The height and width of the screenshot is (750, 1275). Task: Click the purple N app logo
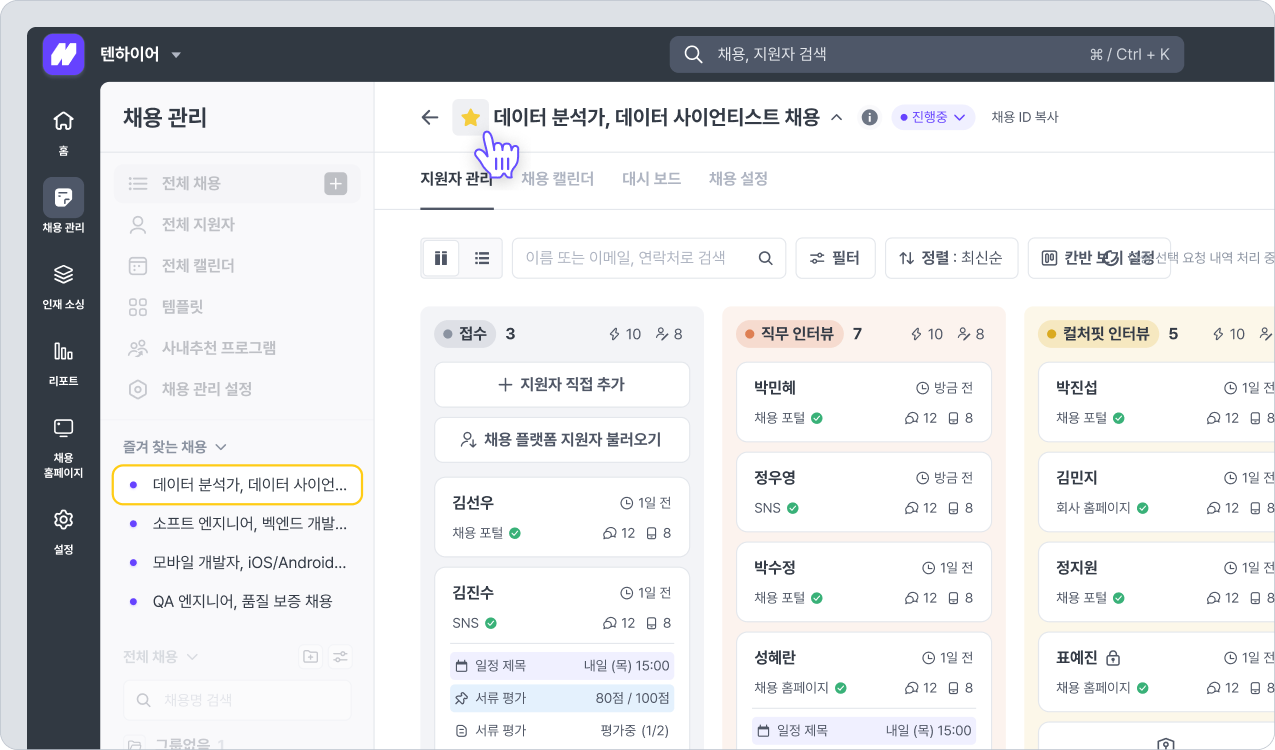point(63,54)
